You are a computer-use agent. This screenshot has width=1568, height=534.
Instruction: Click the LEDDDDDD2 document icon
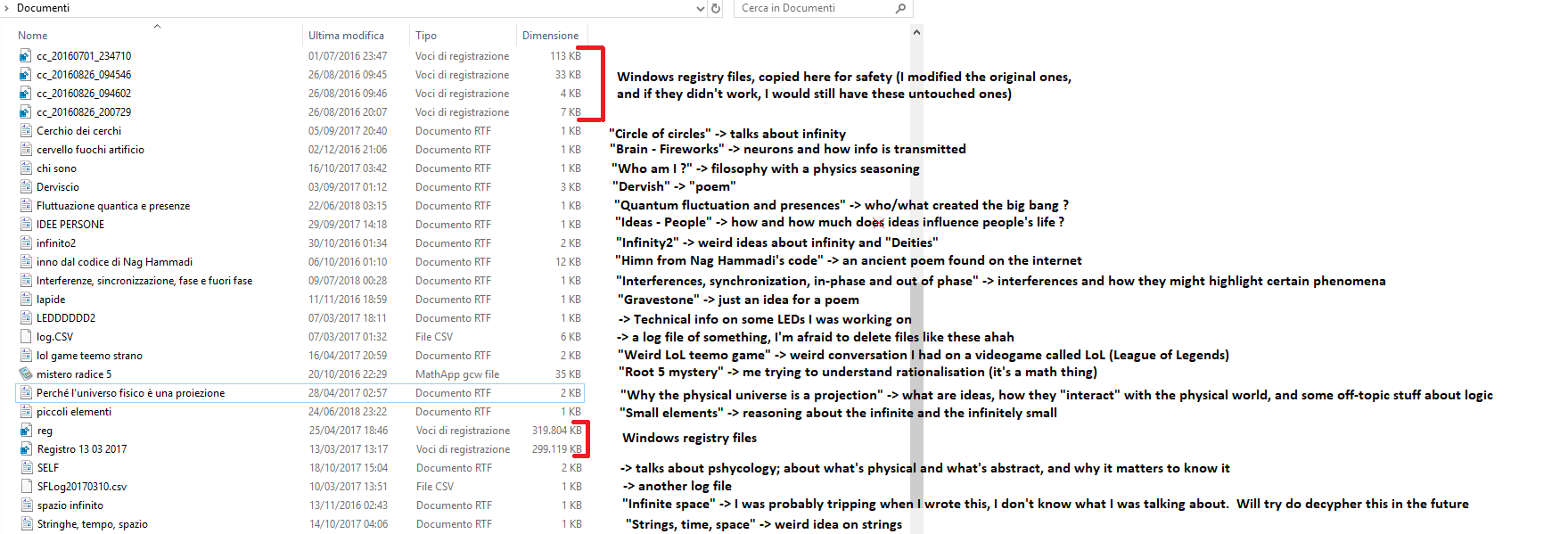click(25, 317)
